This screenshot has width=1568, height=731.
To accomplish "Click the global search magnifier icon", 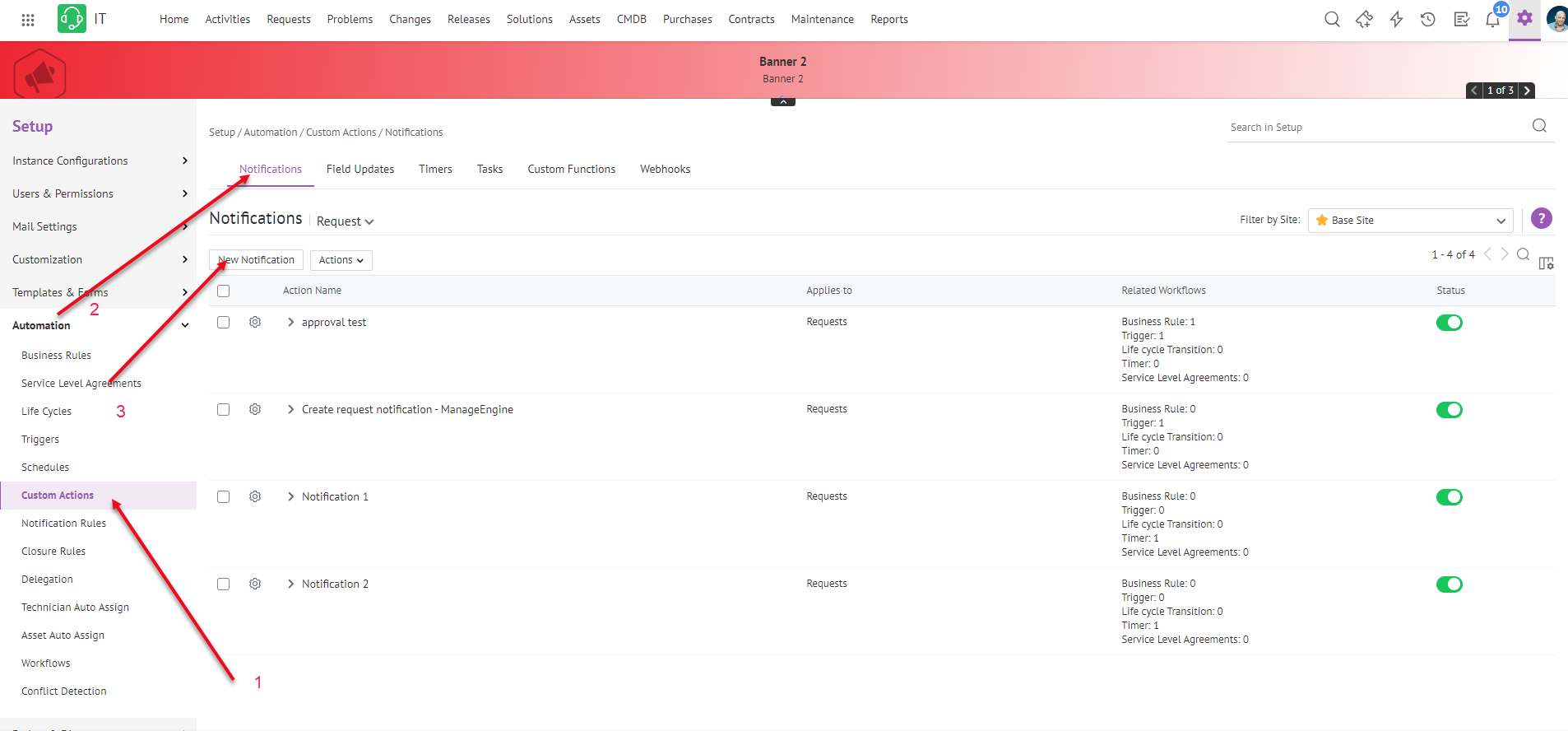I will tap(1332, 20).
